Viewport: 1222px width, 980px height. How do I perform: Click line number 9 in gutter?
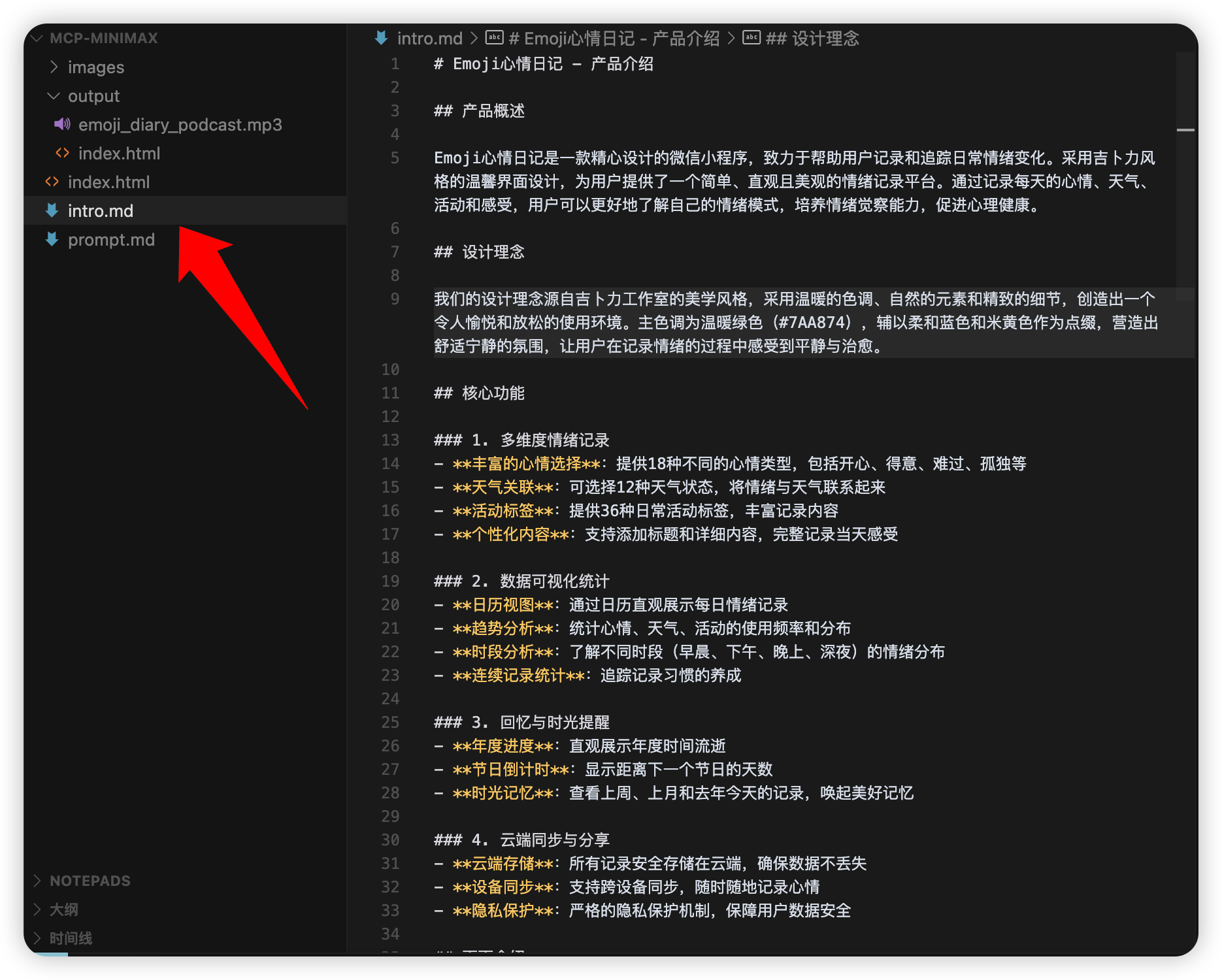pyautogui.click(x=395, y=299)
